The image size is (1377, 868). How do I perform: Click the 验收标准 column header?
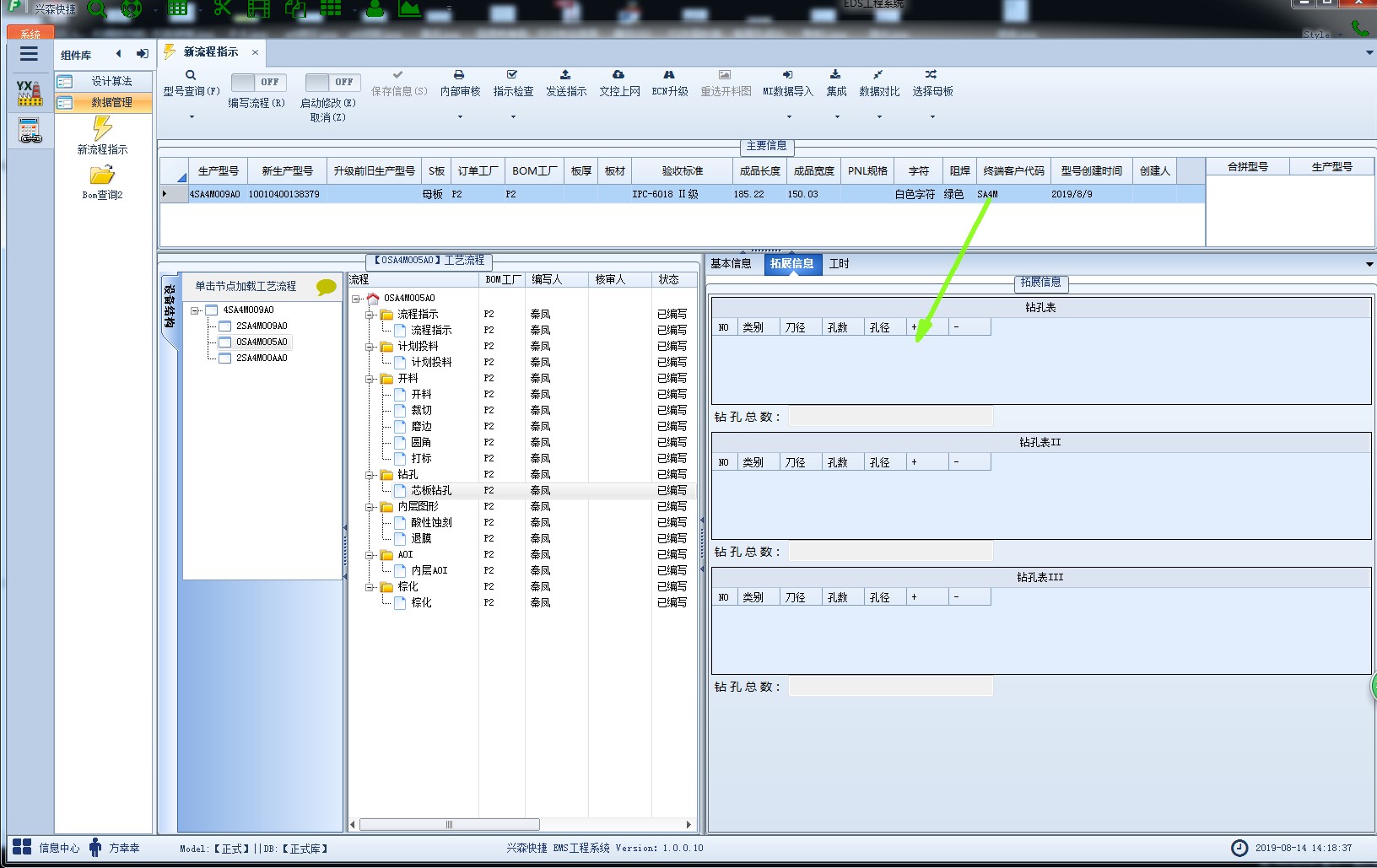(682, 170)
